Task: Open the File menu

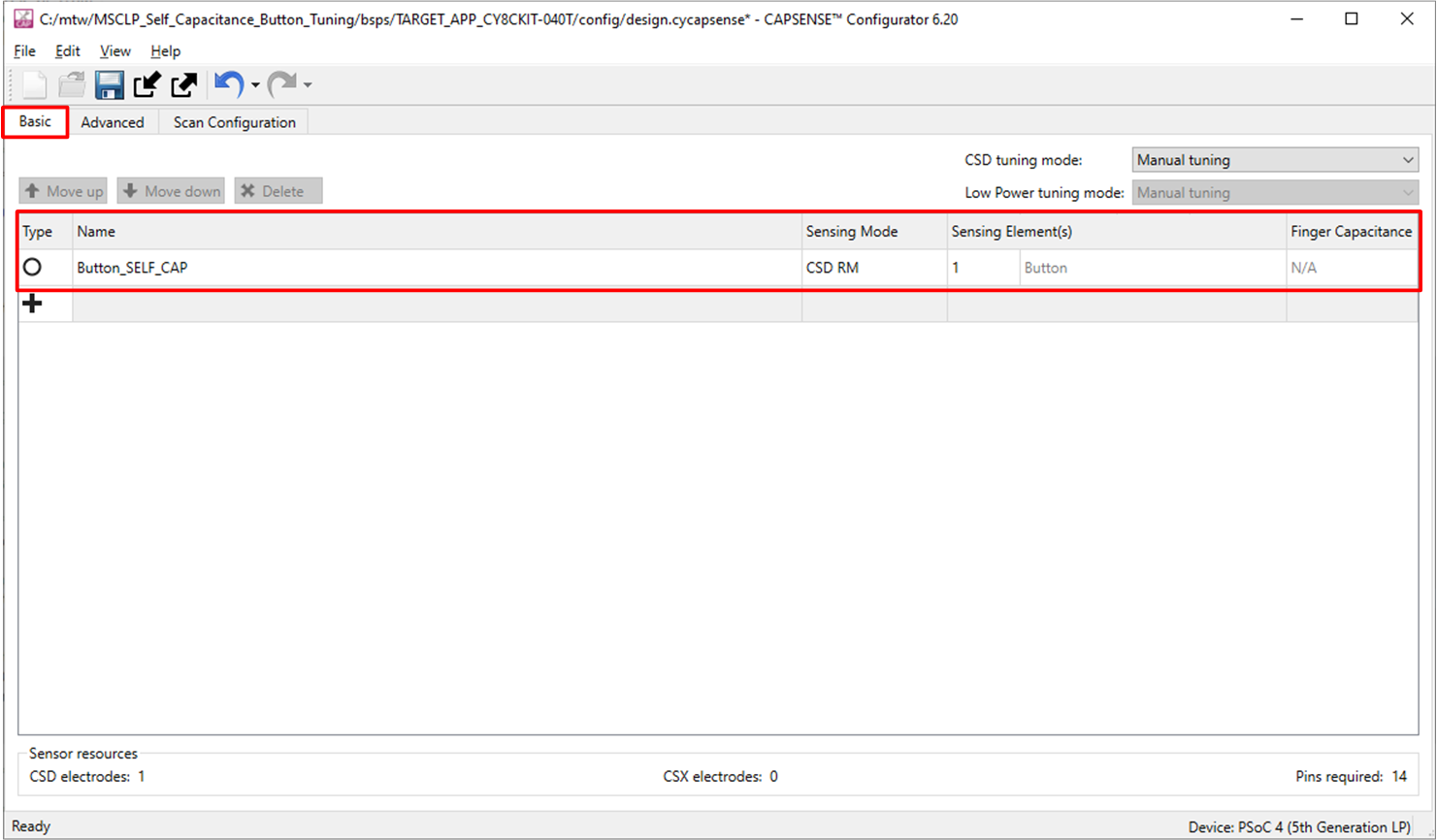Action: [24, 51]
